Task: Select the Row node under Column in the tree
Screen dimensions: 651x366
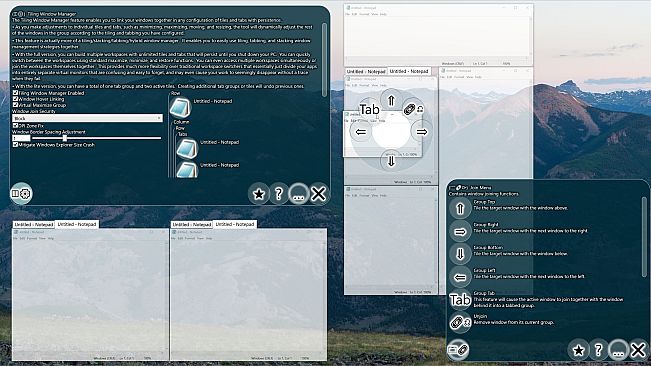Action: (x=180, y=128)
